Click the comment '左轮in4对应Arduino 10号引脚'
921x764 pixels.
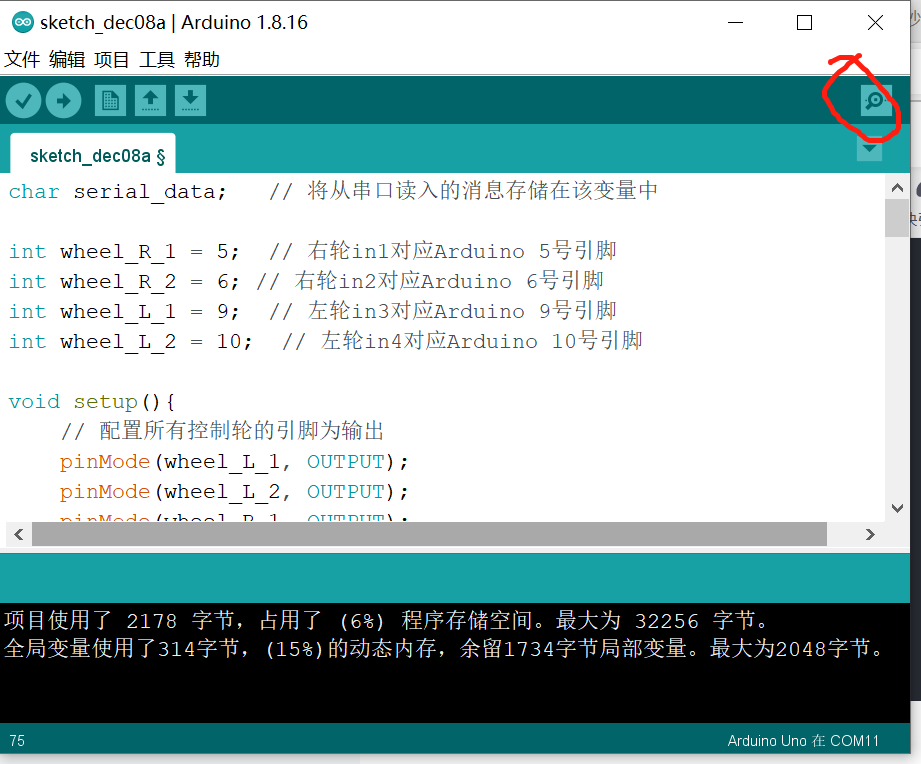[482, 341]
